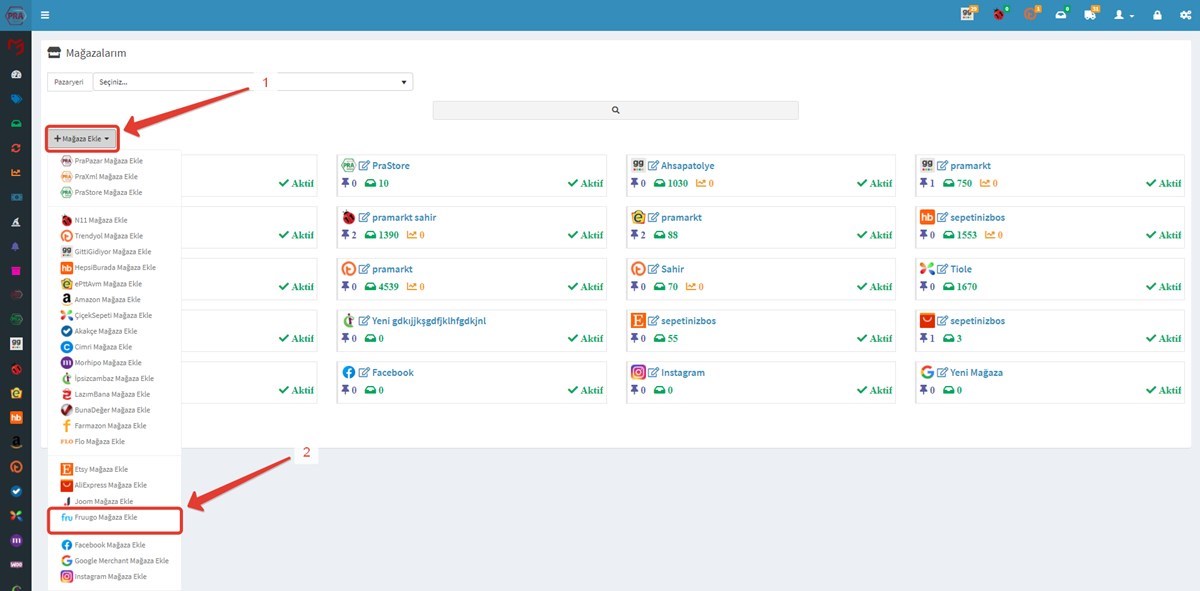Screen dimensions: 1200x591
Task: Open the Yeni gdkıjjkşgdfjklhfgdkjnl store link
Action: pos(429,321)
